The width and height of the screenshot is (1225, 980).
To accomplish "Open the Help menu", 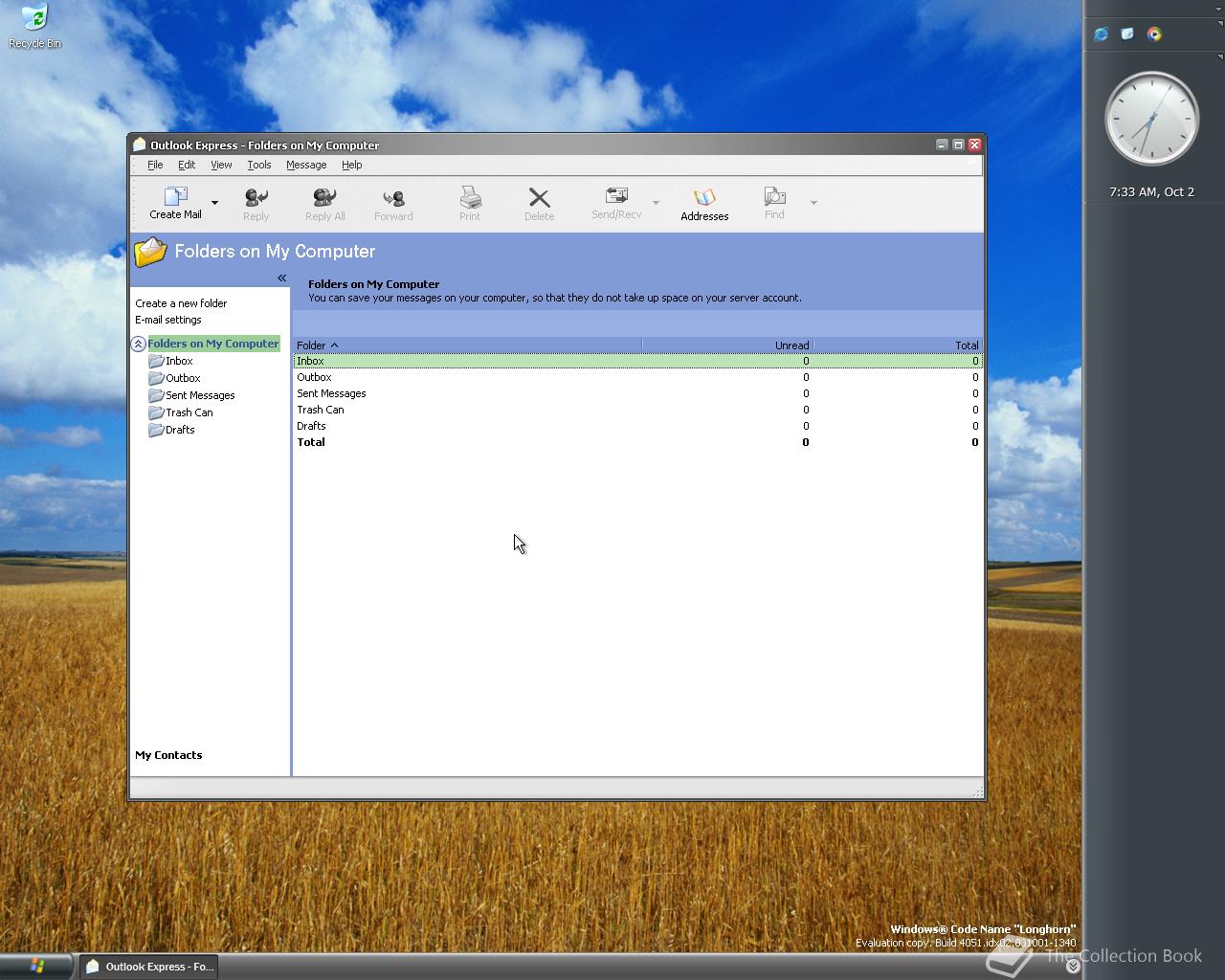I will point(351,165).
